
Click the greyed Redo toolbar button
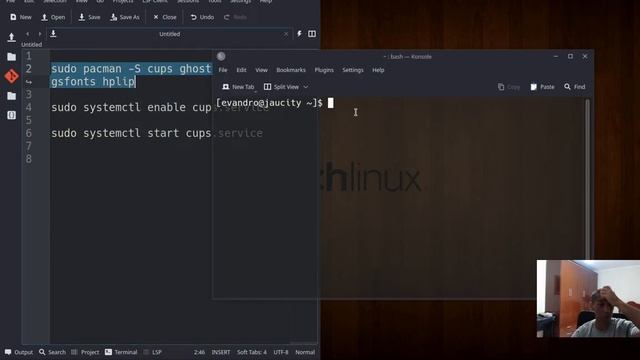(x=235, y=17)
